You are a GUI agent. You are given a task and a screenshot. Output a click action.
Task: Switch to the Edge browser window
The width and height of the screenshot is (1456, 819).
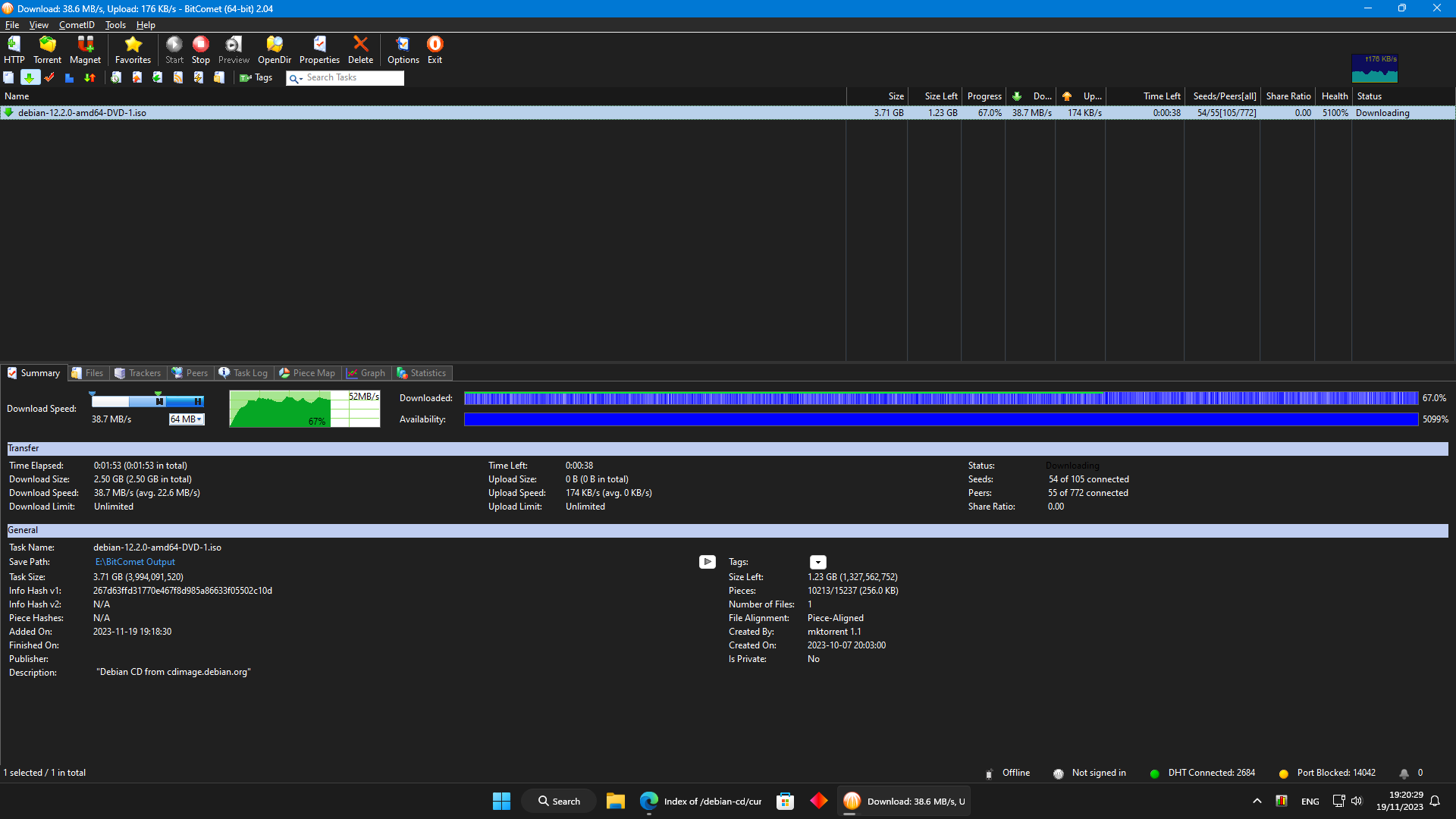701,801
